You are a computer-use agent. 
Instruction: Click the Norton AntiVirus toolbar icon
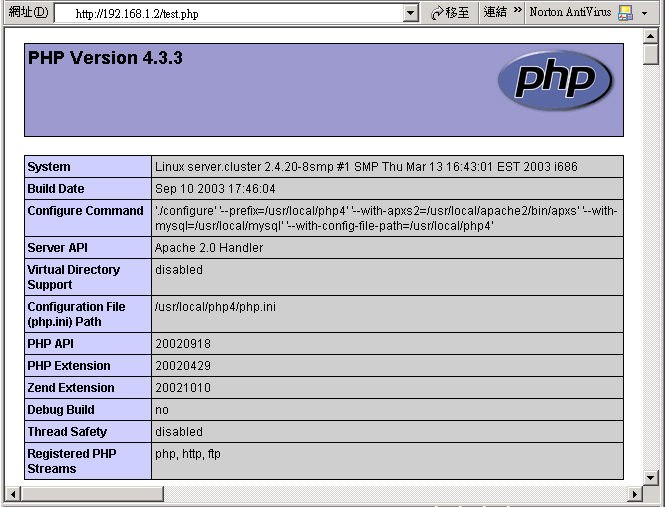(625, 13)
